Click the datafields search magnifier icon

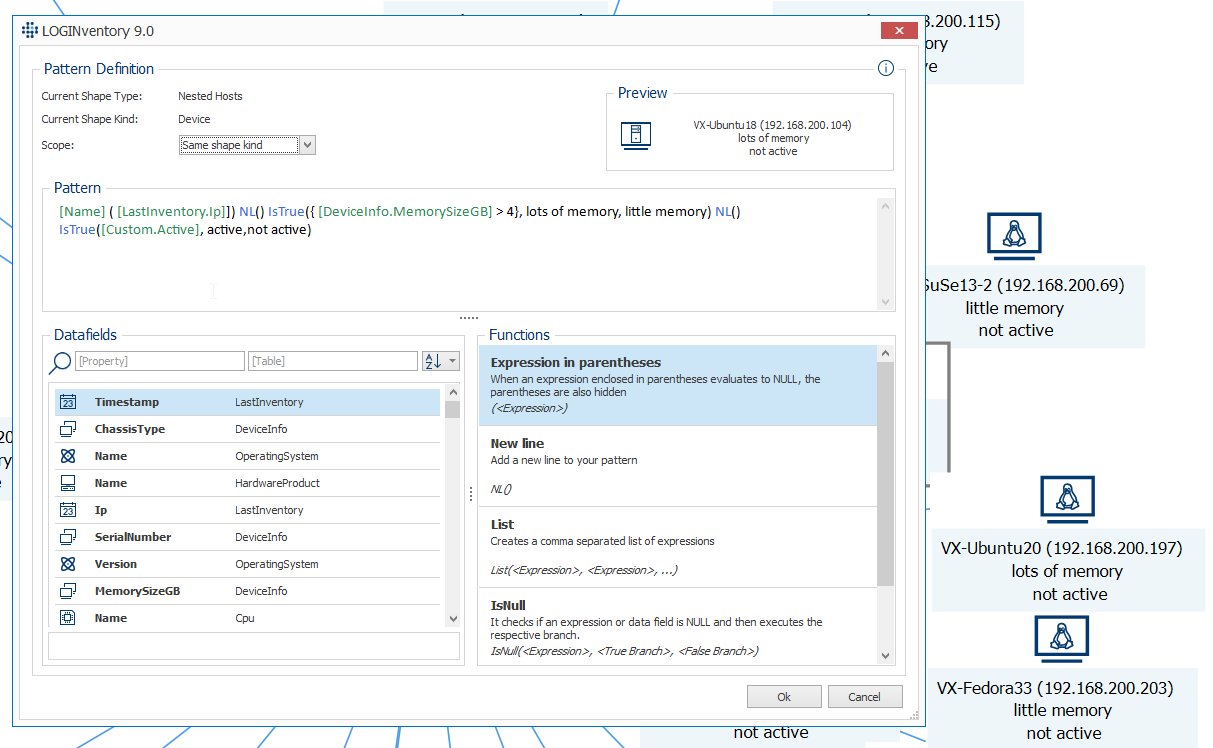[x=60, y=362]
